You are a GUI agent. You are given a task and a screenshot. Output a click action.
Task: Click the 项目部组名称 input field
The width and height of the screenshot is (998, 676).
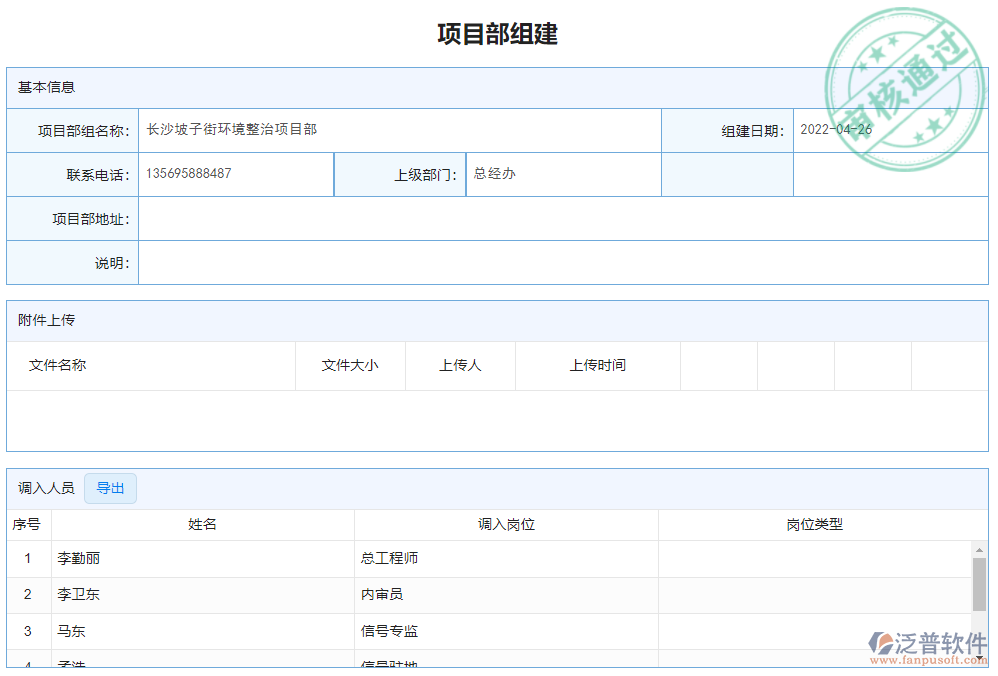pyautogui.click(x=400, y=130)
